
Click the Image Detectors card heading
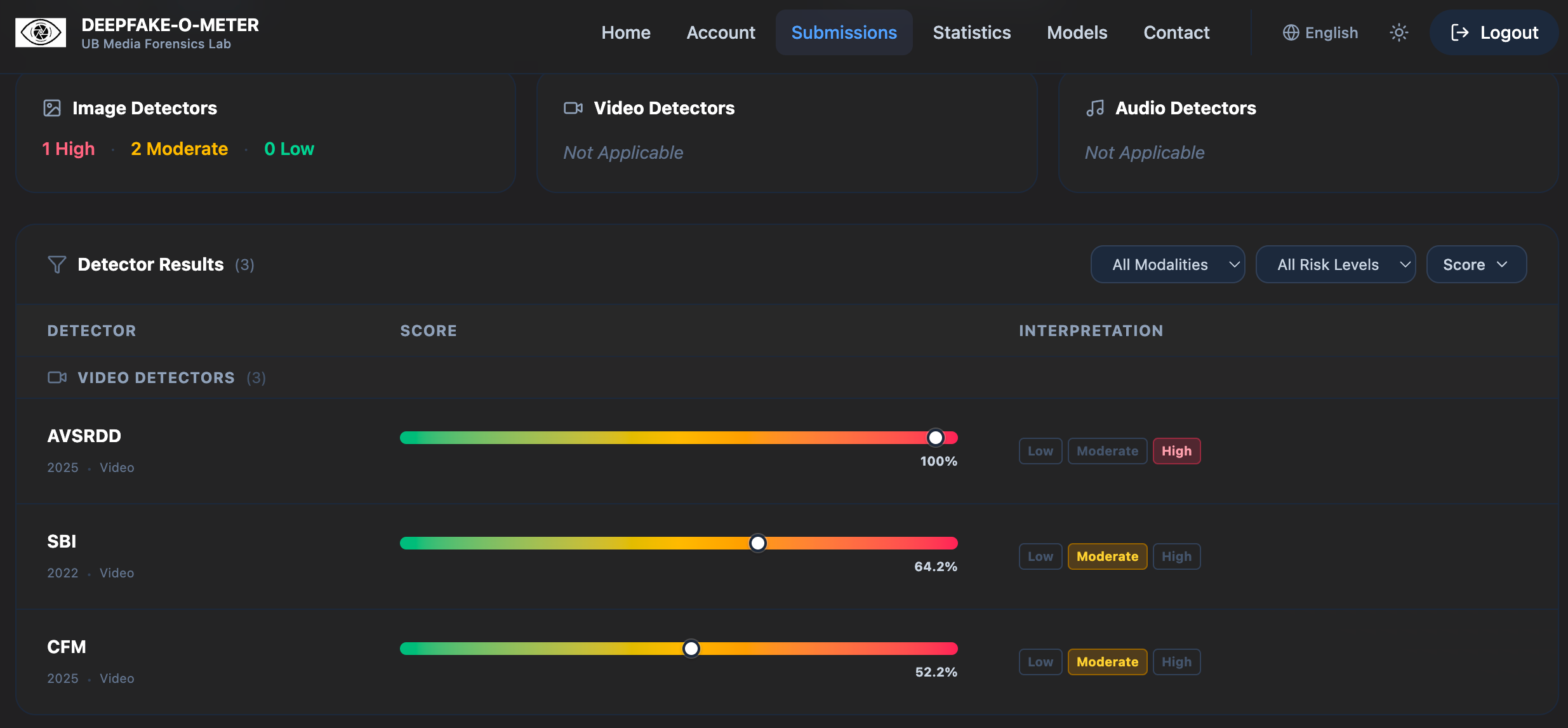pos(145,108)
